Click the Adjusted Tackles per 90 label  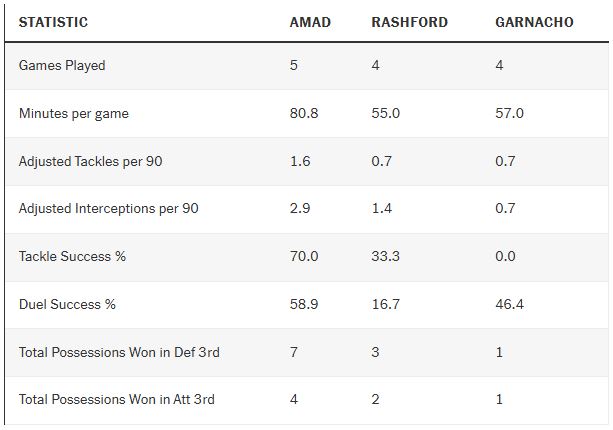[x=90, y=161]
